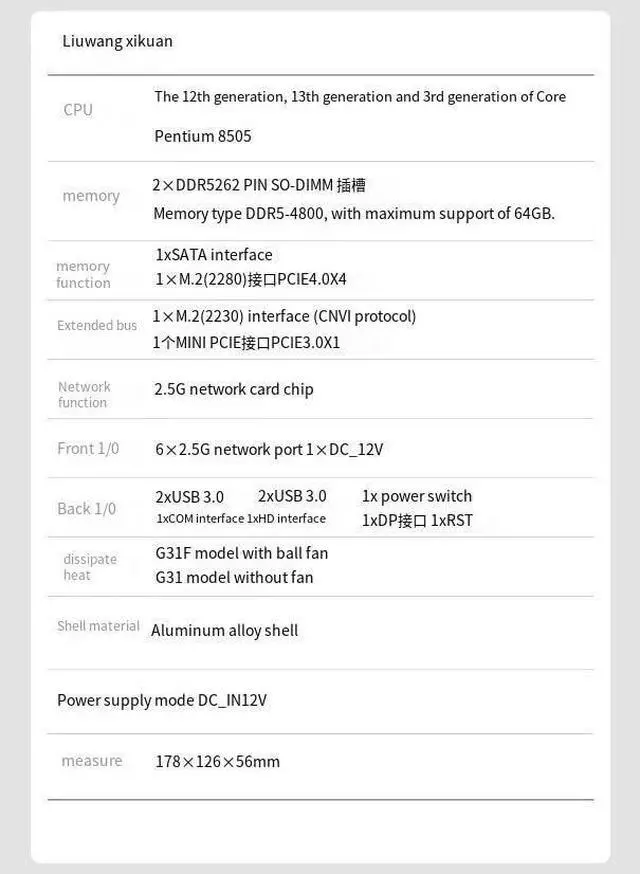This screenshot has height=874, width=640.
Task: Select the MINI PCIE3.0X1 line
Action: point(246,342)
